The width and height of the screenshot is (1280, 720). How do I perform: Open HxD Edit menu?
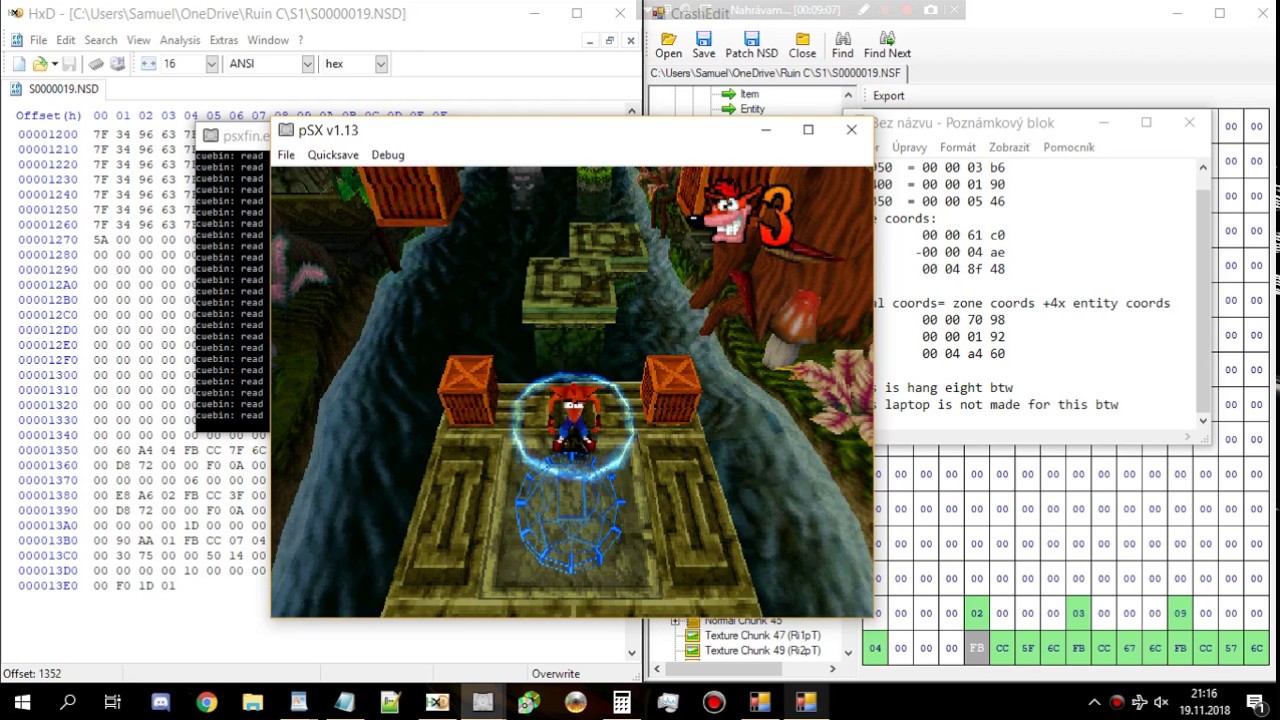(65, 40)
